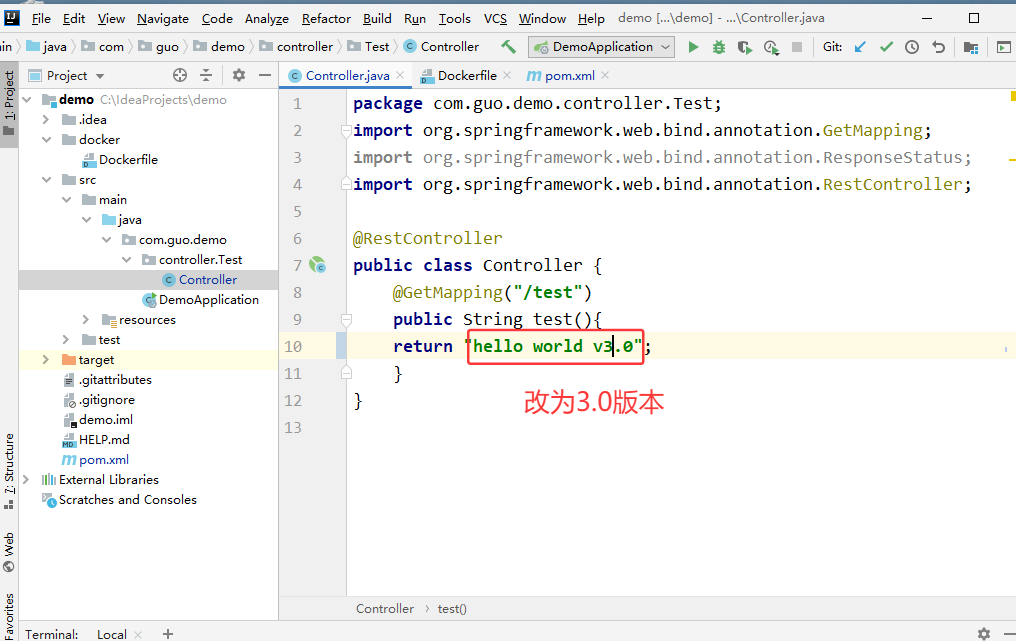Viewport: 1016px width, 641px height.
Task: Open Project panel settings gear
Action: click(x=238, y=75)
